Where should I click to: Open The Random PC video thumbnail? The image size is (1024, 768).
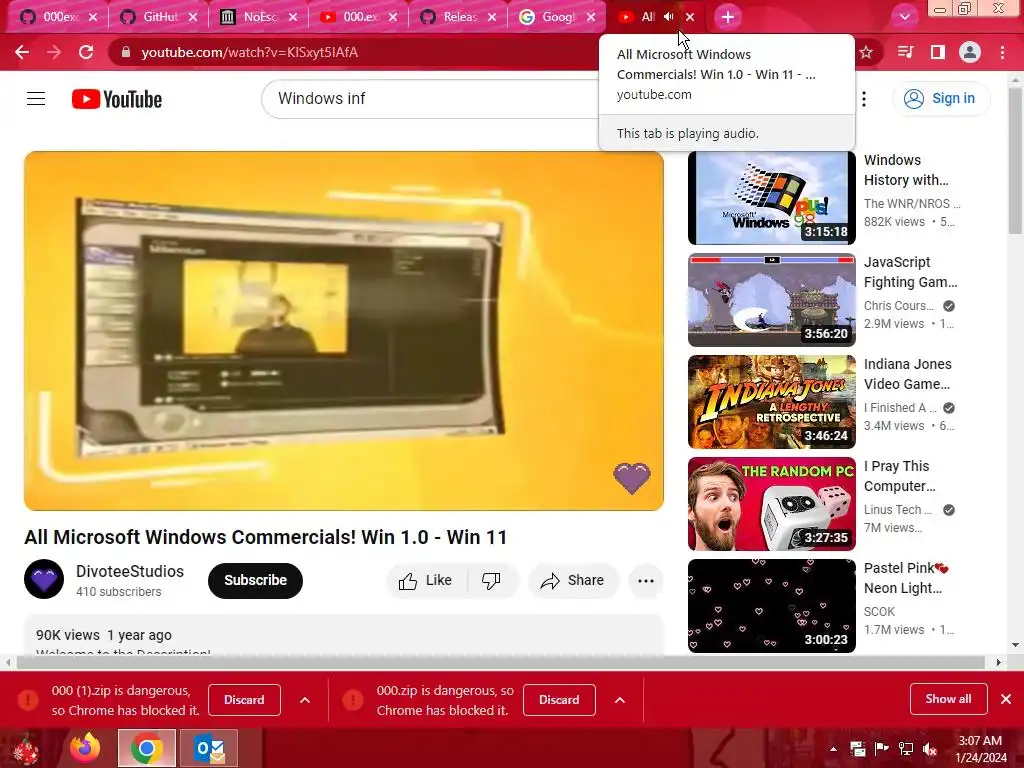click(x=771, y=504)
